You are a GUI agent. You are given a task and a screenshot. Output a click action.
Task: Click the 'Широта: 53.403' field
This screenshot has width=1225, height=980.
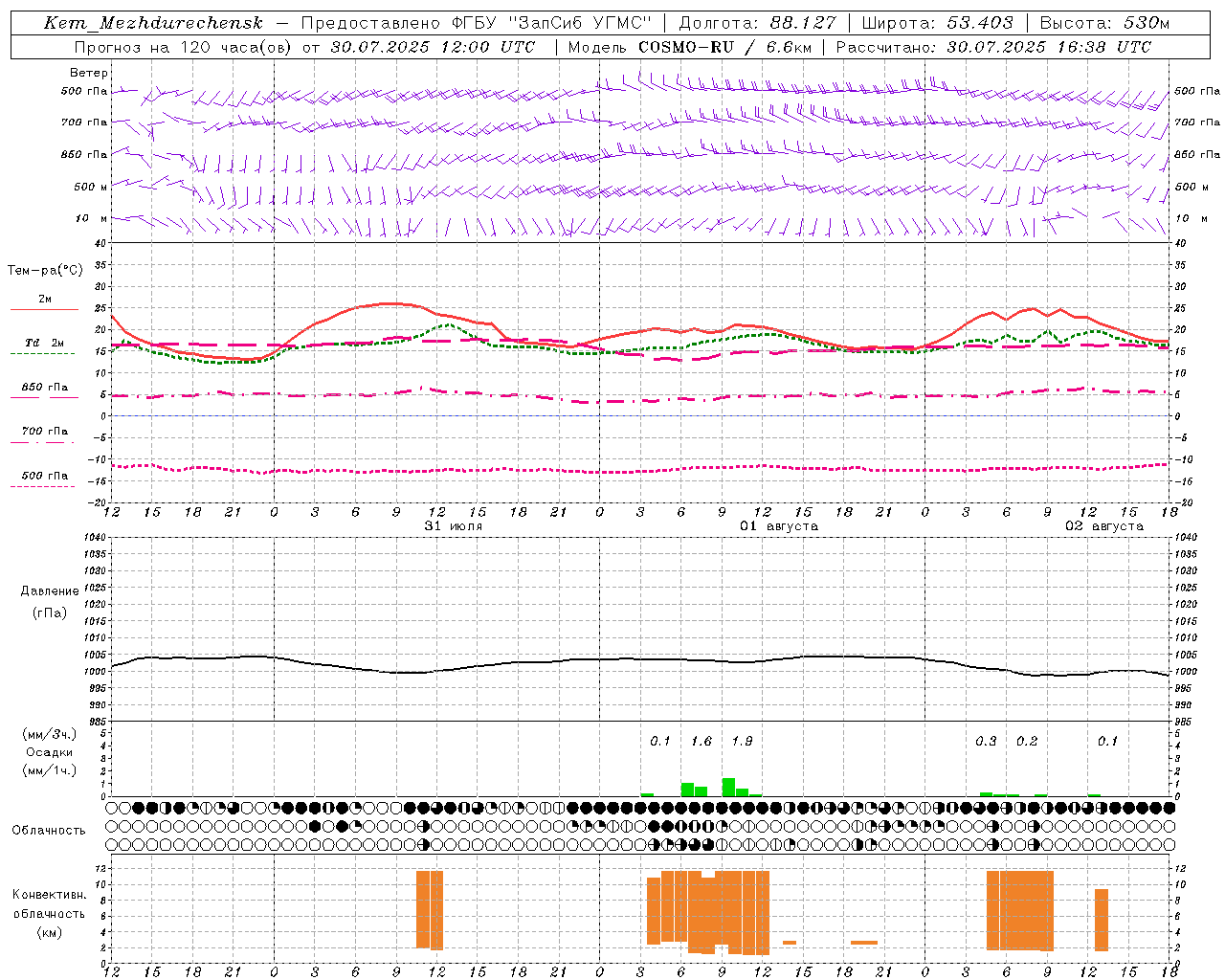938,23
